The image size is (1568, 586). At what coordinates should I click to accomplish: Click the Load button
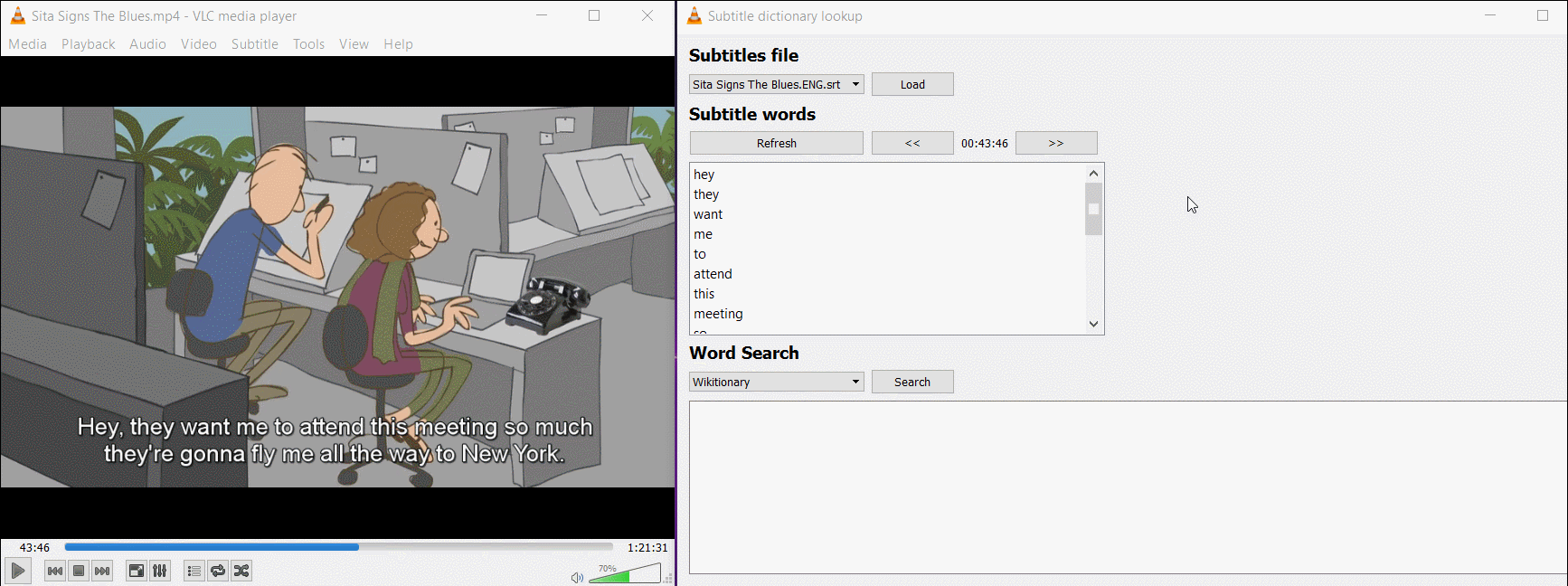[x=912, y=84]
